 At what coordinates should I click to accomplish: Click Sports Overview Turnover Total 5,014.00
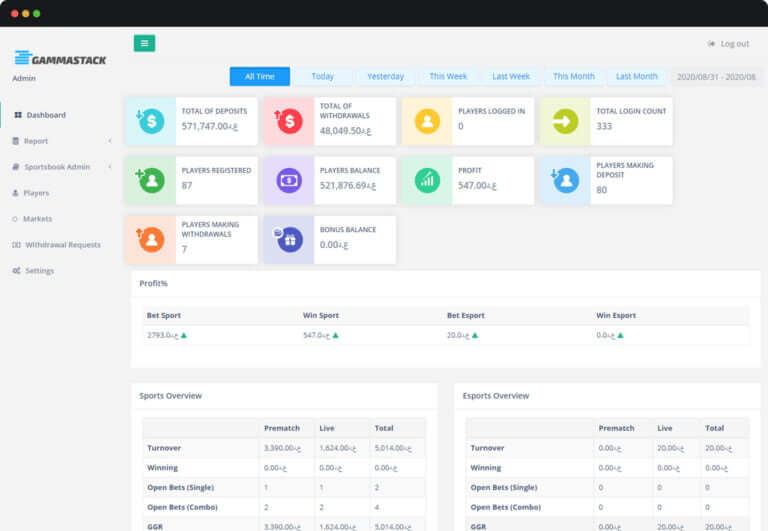click(x=393, y=448)
